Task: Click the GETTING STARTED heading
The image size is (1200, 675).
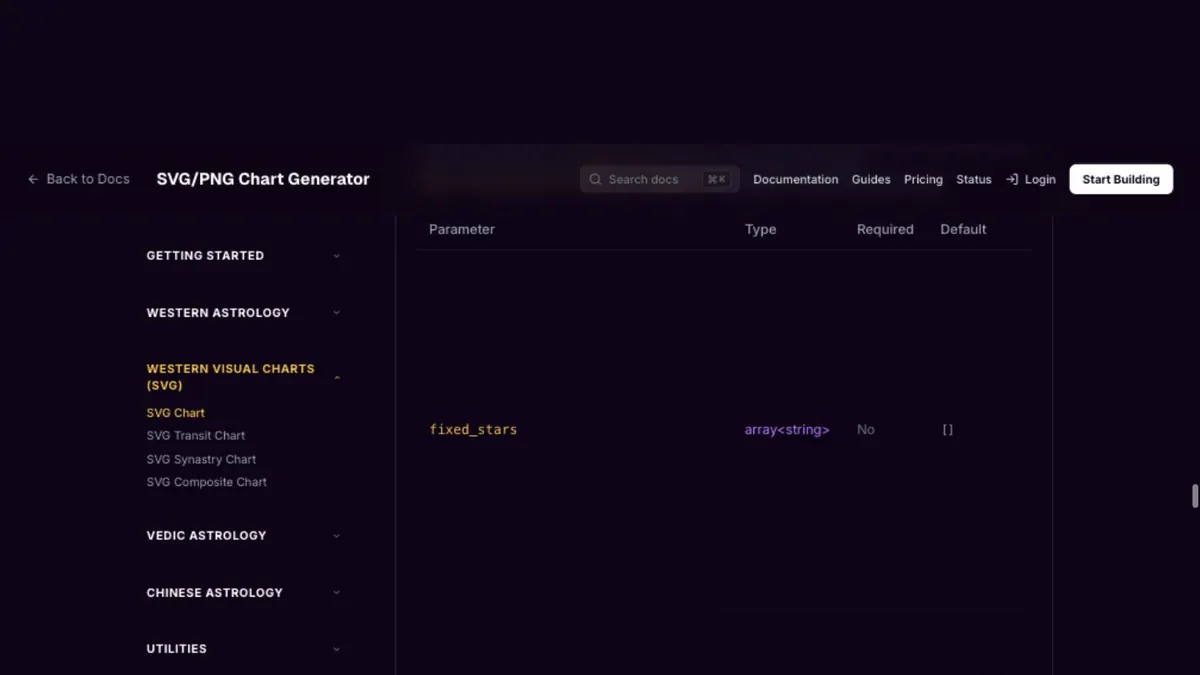Action: pyautogui.click(x=205, y=256)
